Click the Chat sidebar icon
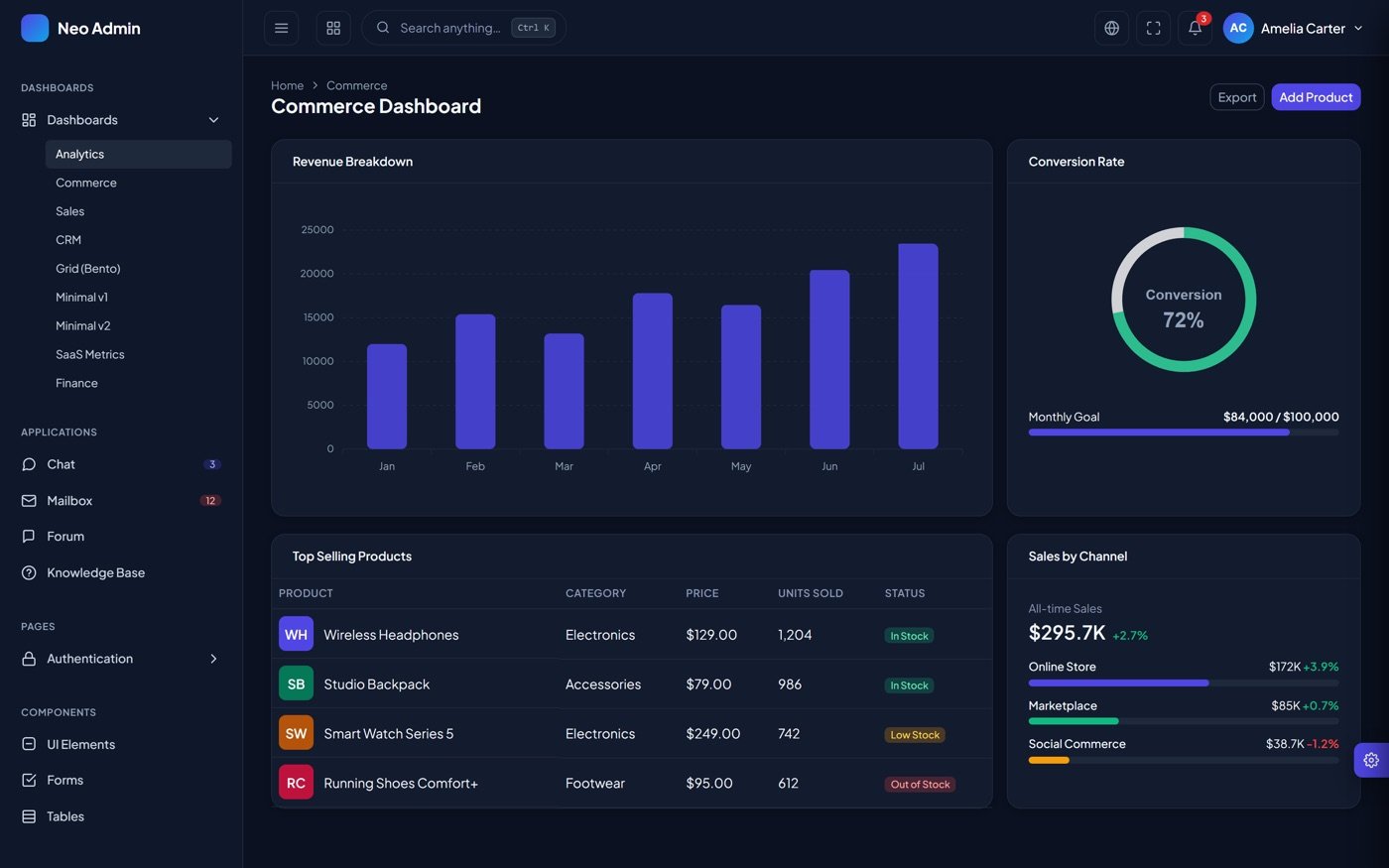Image resolution: width=1389 pixels, height=868 pixels. 29,464
